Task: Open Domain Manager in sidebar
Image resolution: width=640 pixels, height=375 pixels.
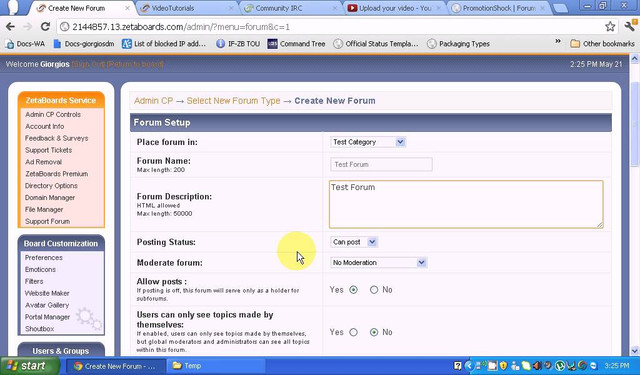Action: tap(50, 197)
